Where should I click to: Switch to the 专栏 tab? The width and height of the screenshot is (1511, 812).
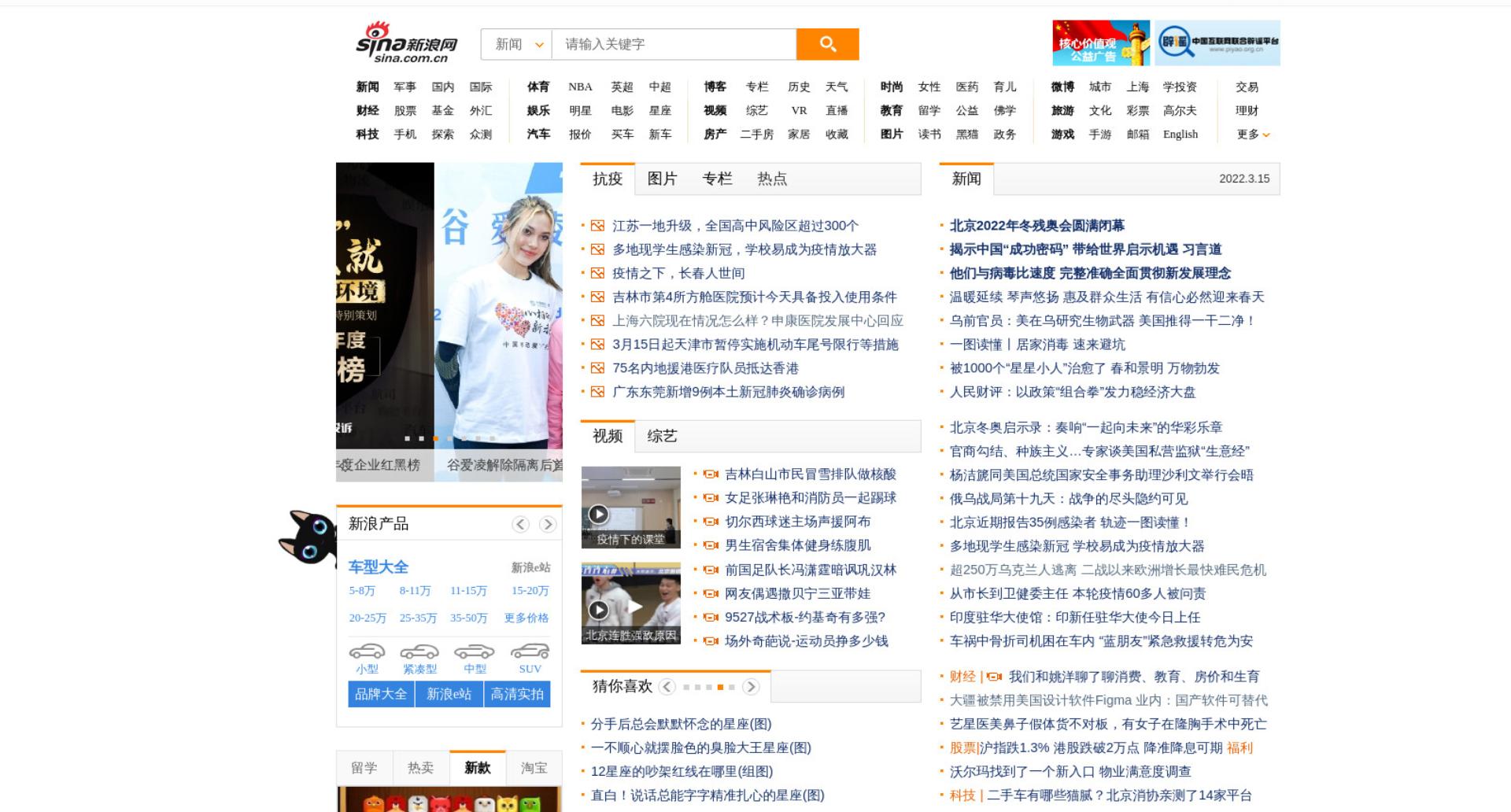(x=717, y=179)
